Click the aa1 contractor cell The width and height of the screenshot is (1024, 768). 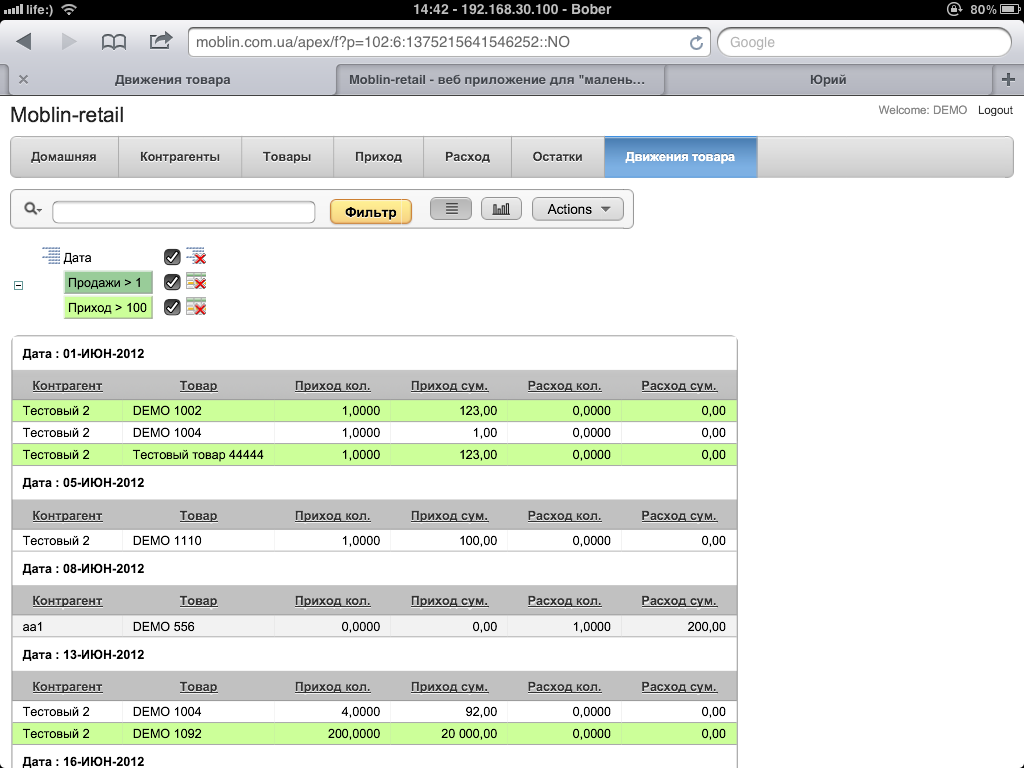67,626
